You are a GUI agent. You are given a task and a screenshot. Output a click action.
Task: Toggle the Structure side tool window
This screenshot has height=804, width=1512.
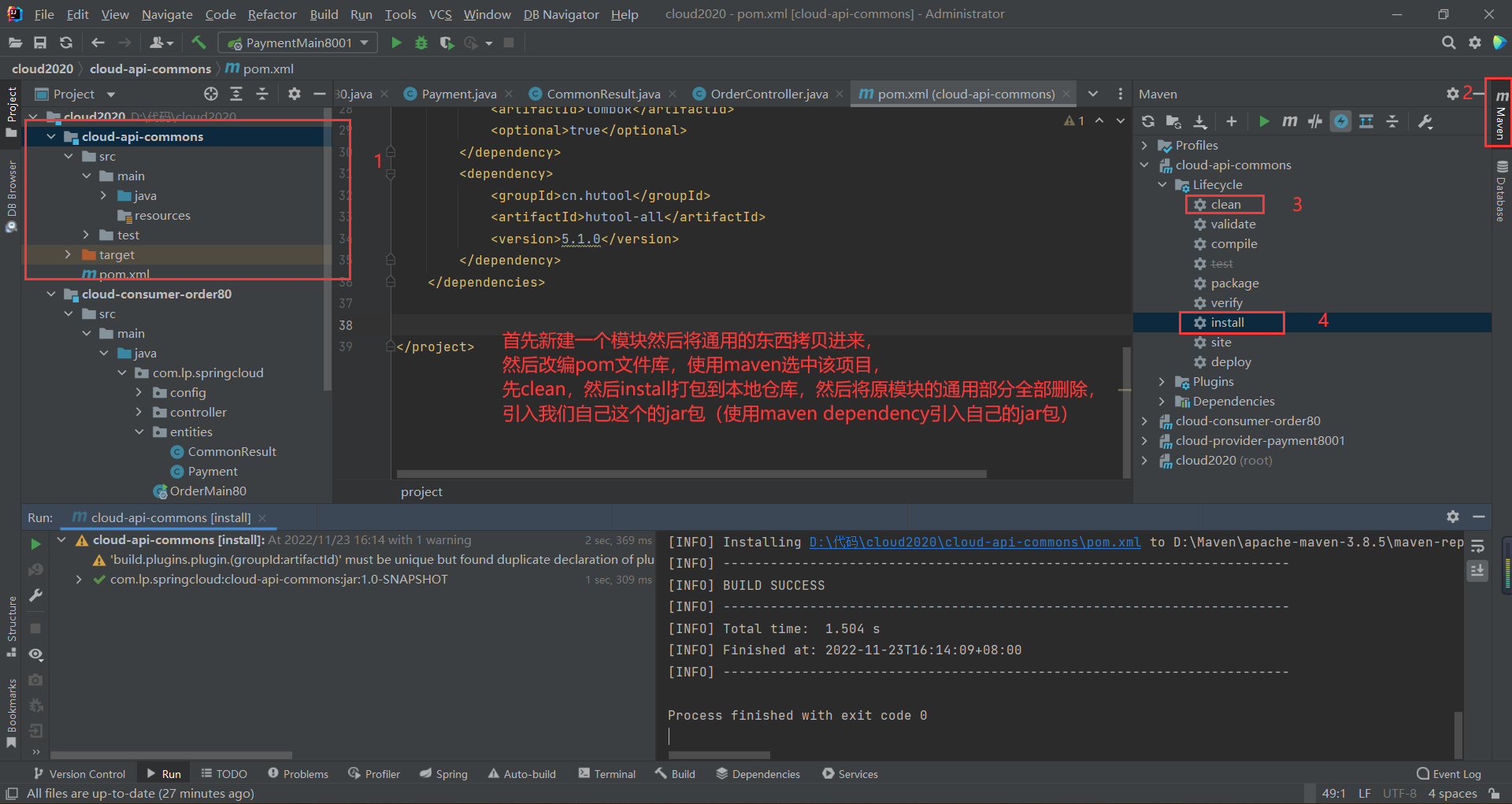pyautogui.click(x=11, y=628)
